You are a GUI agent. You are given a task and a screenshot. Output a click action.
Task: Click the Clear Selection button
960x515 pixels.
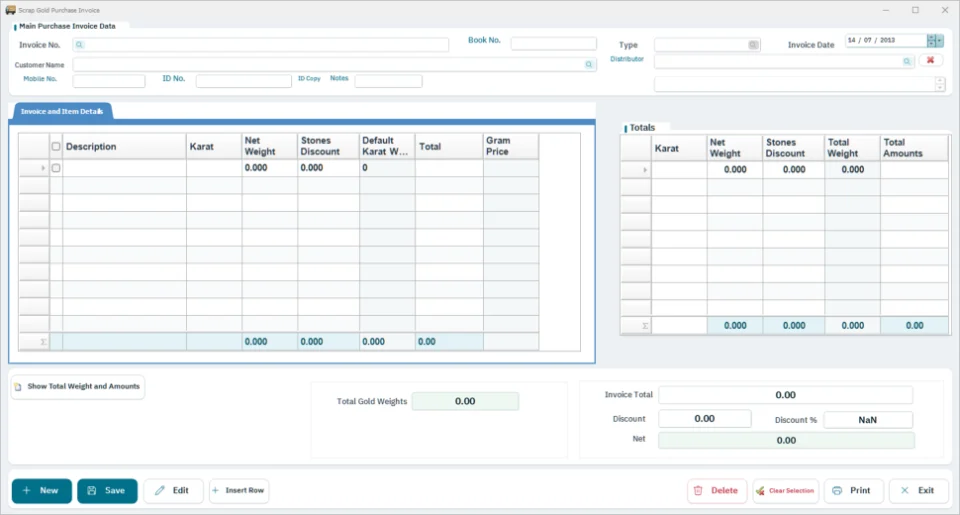[x=786, y=491]
